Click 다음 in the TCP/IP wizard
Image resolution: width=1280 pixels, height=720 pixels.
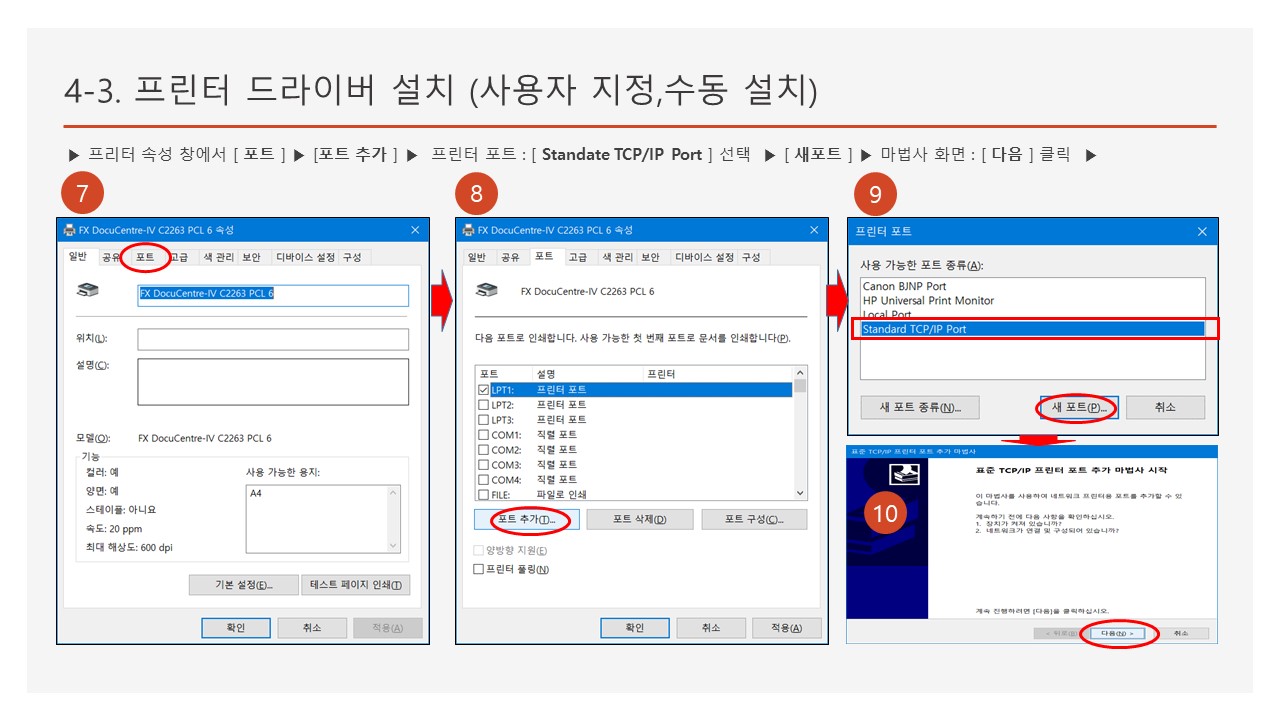(1116, 633)
